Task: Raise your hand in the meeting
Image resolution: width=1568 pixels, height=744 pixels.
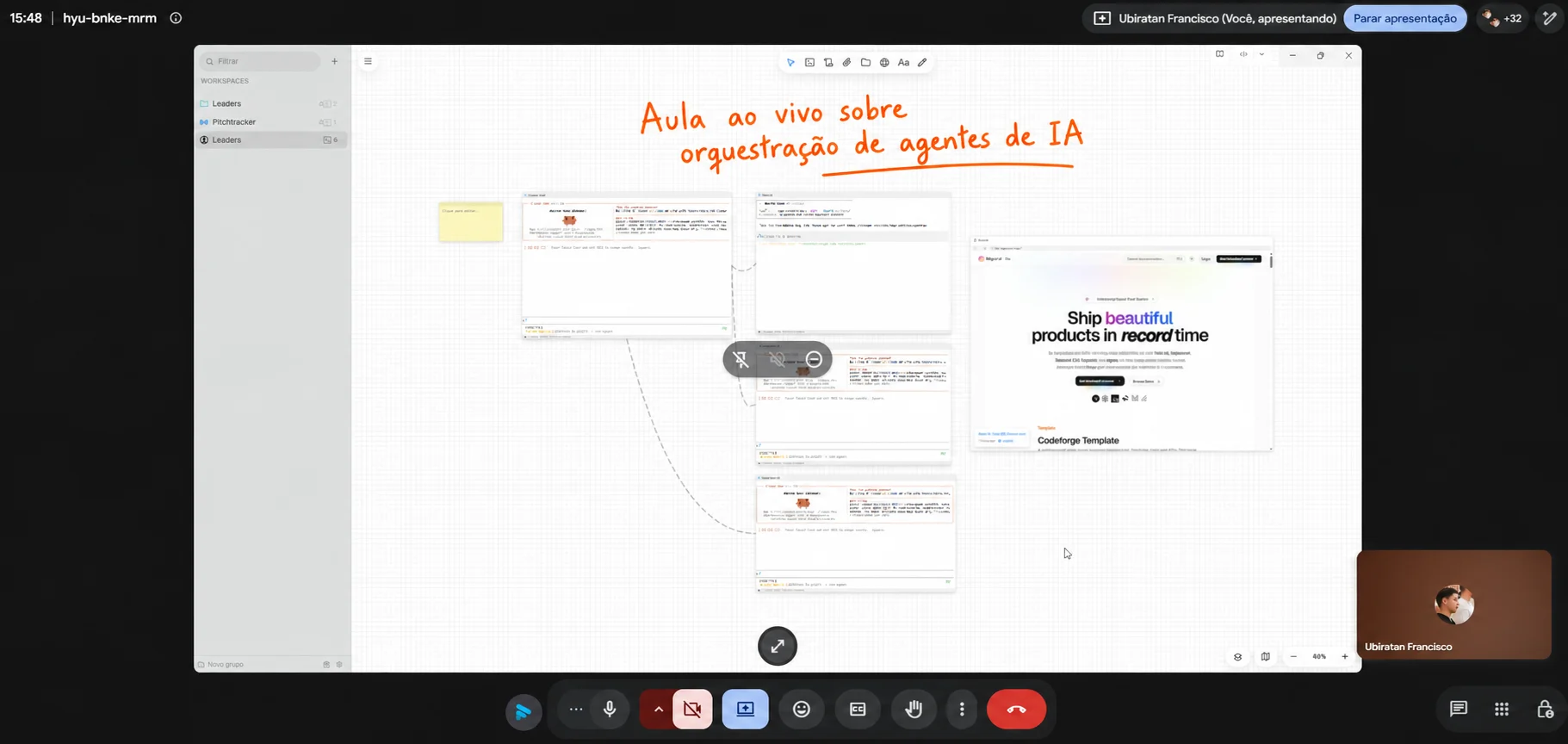Action: [914, 710]
